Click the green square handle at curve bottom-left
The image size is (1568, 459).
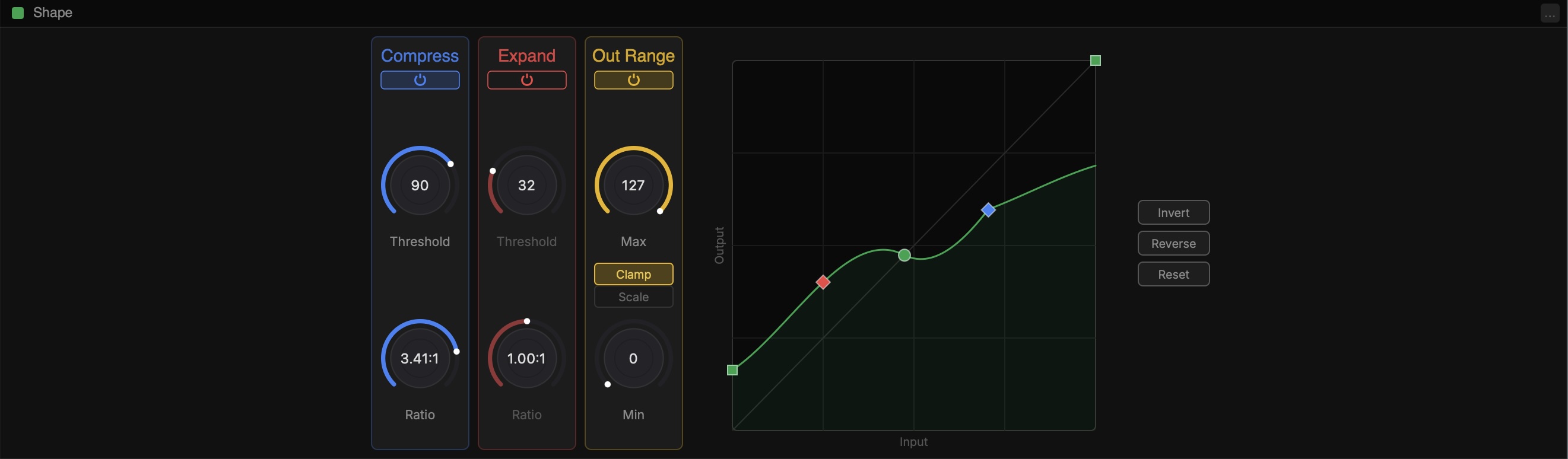(733, 369)
